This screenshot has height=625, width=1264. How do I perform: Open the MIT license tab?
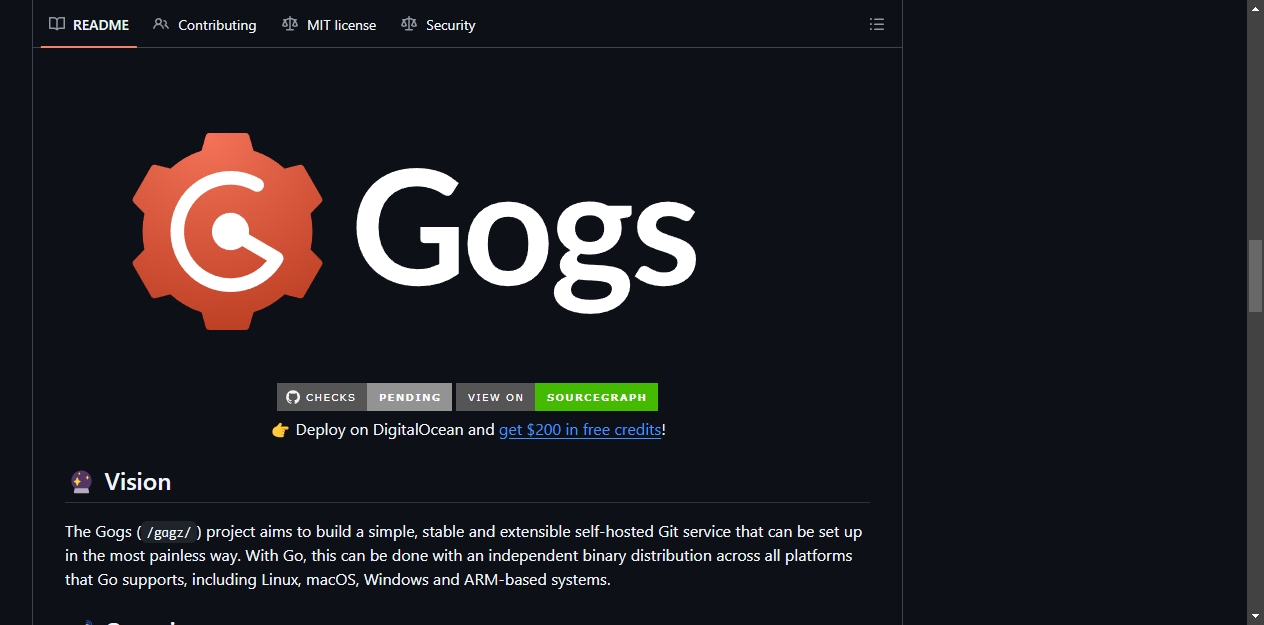[x=329, y=25]
